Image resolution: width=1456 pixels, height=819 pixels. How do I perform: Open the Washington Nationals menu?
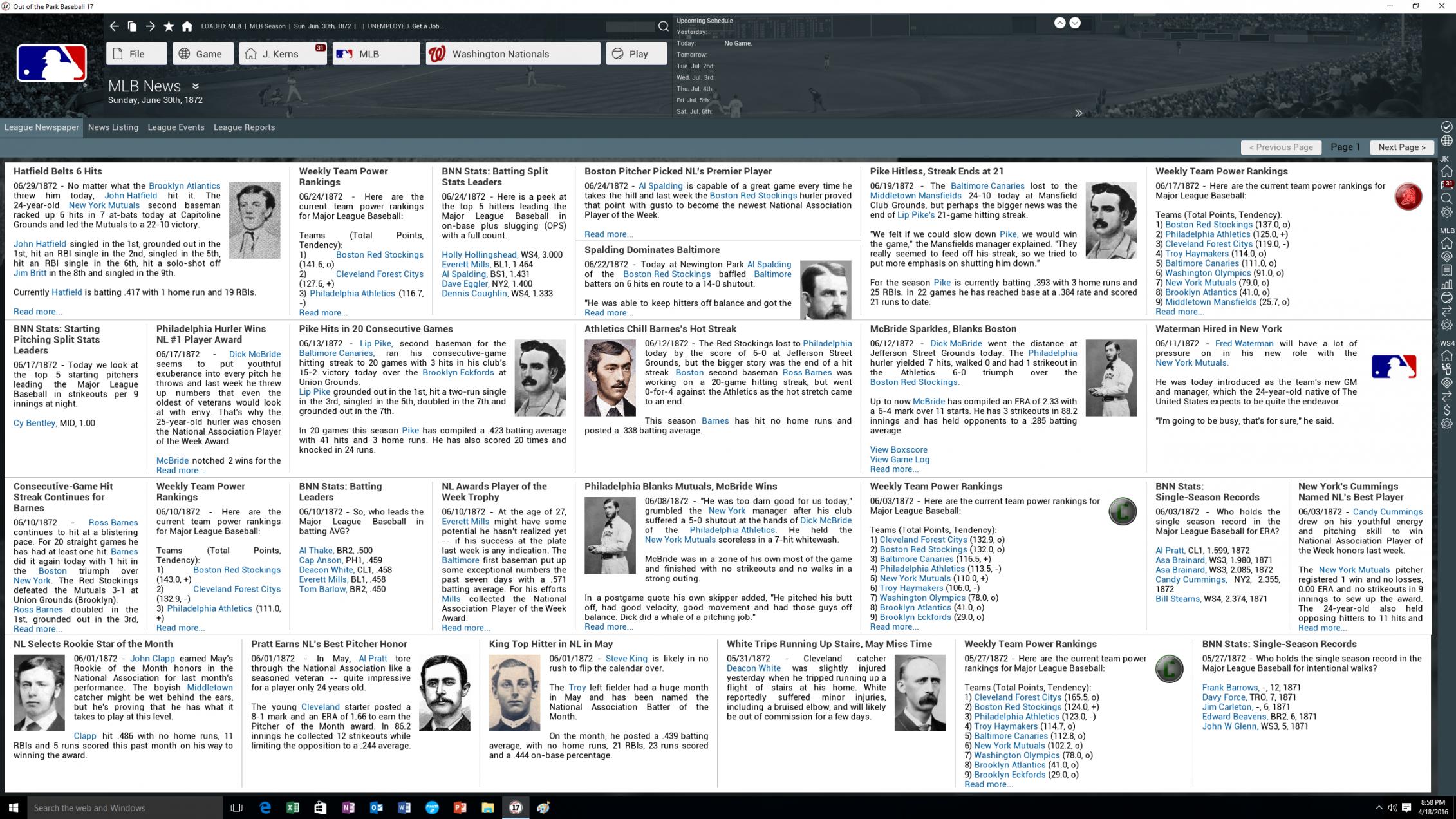pyautogui.click(x=512, y=54)
